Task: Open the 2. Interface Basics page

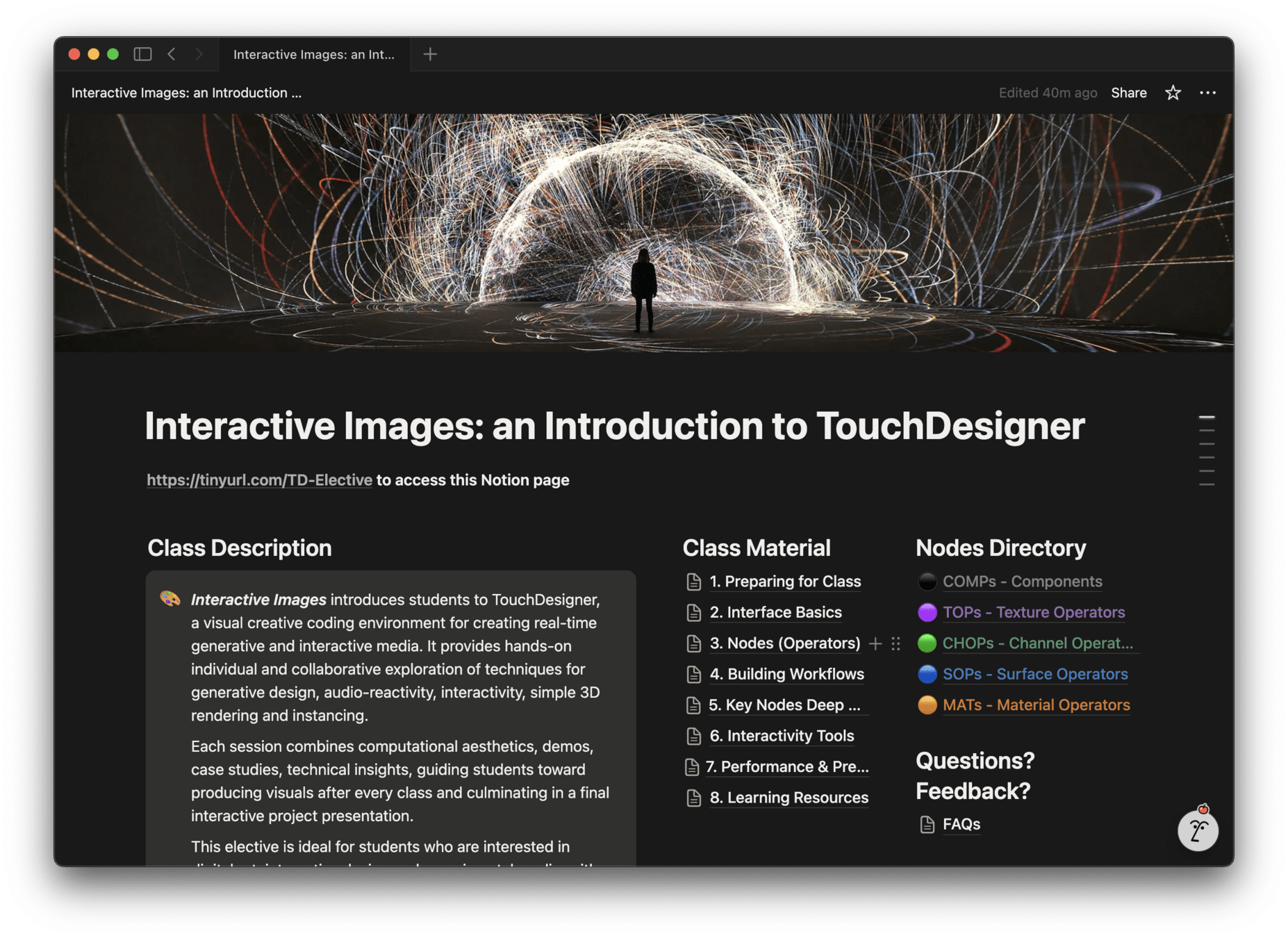Action: click(x=775, y=612)
